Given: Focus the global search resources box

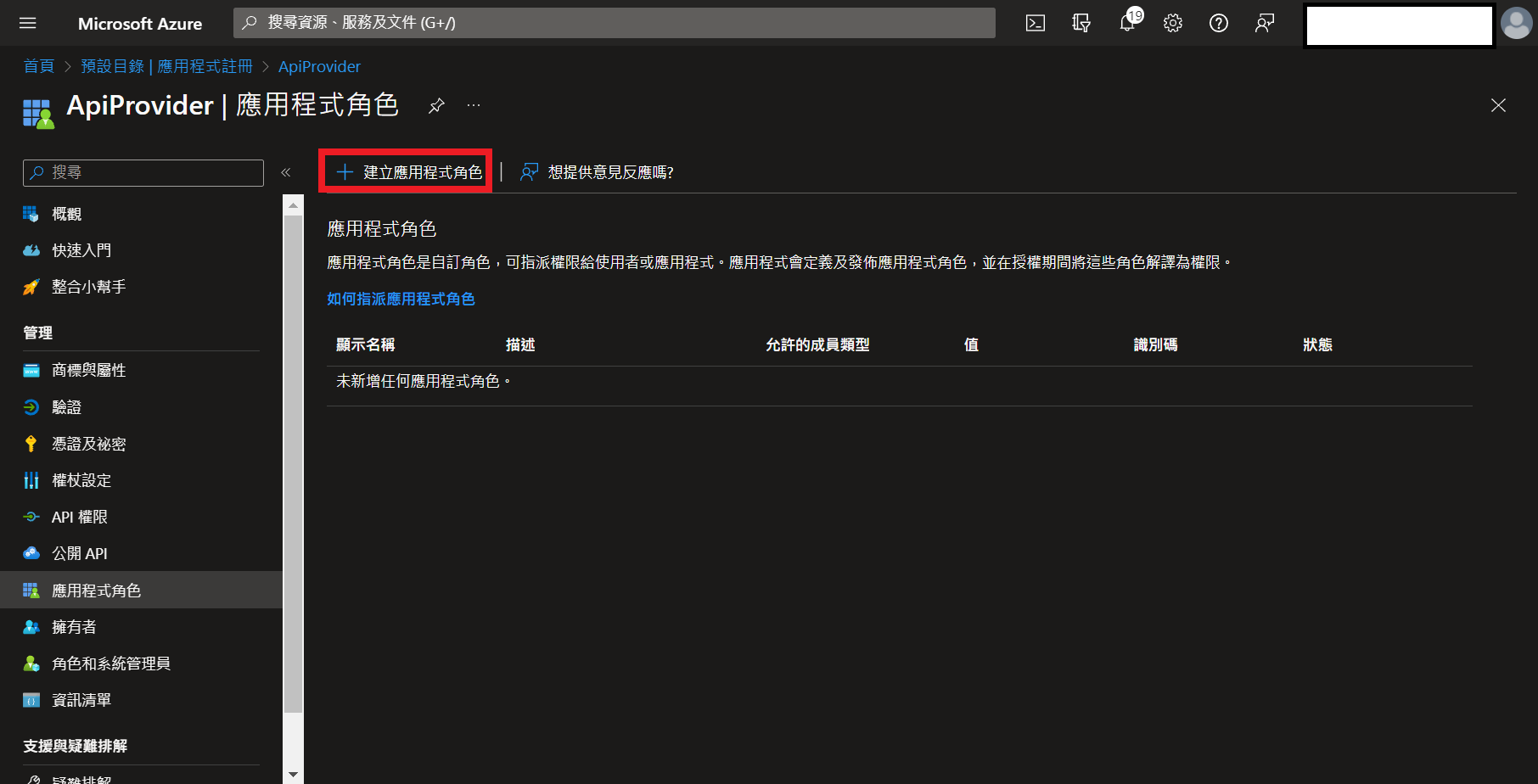Looking at the screenshot, I should tap(615, 23).
